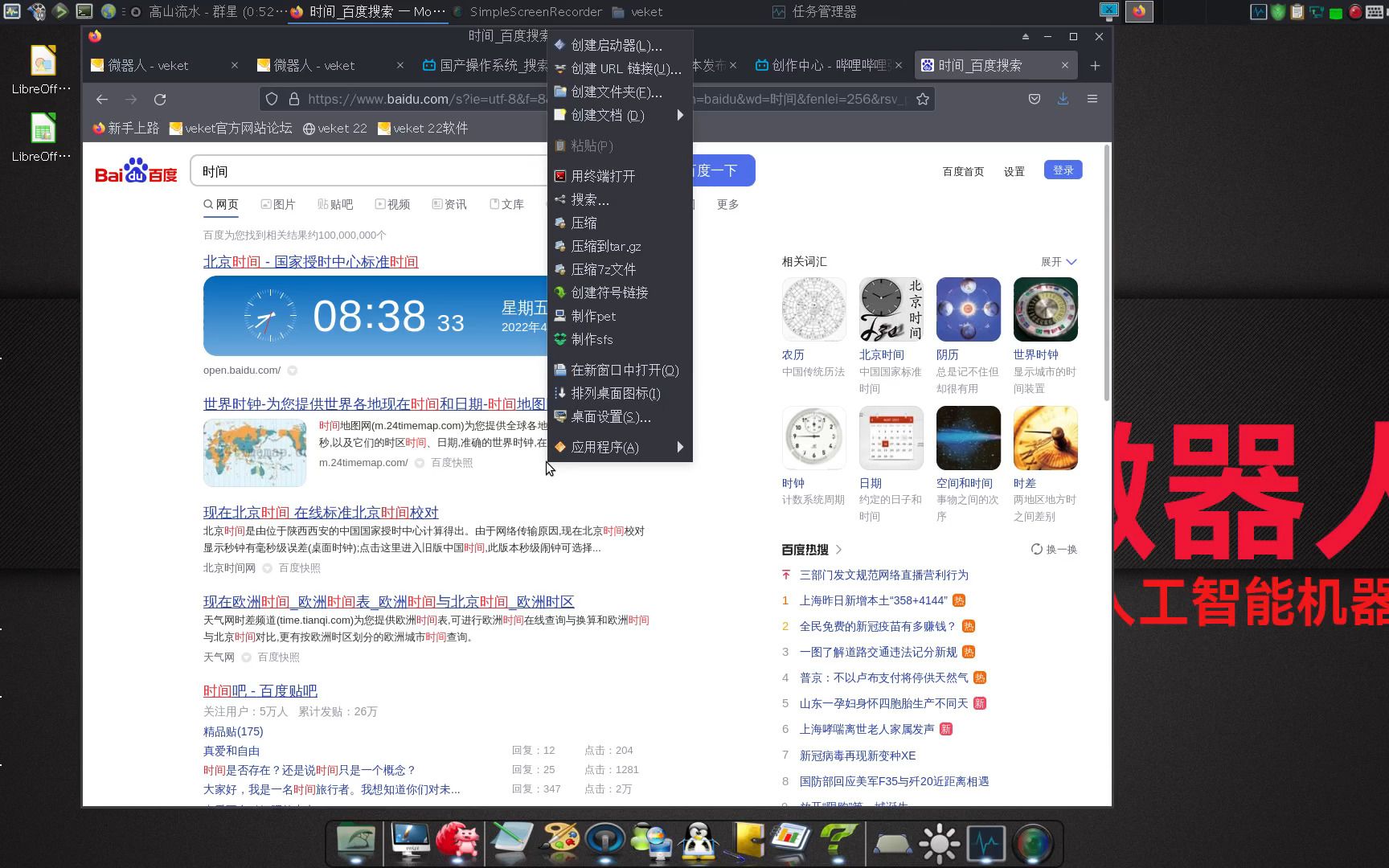Image resolution: width=1389 pixels, height=868 pixels.
Task: Click Firefox icon in system tray
Action: (1139, 11)
